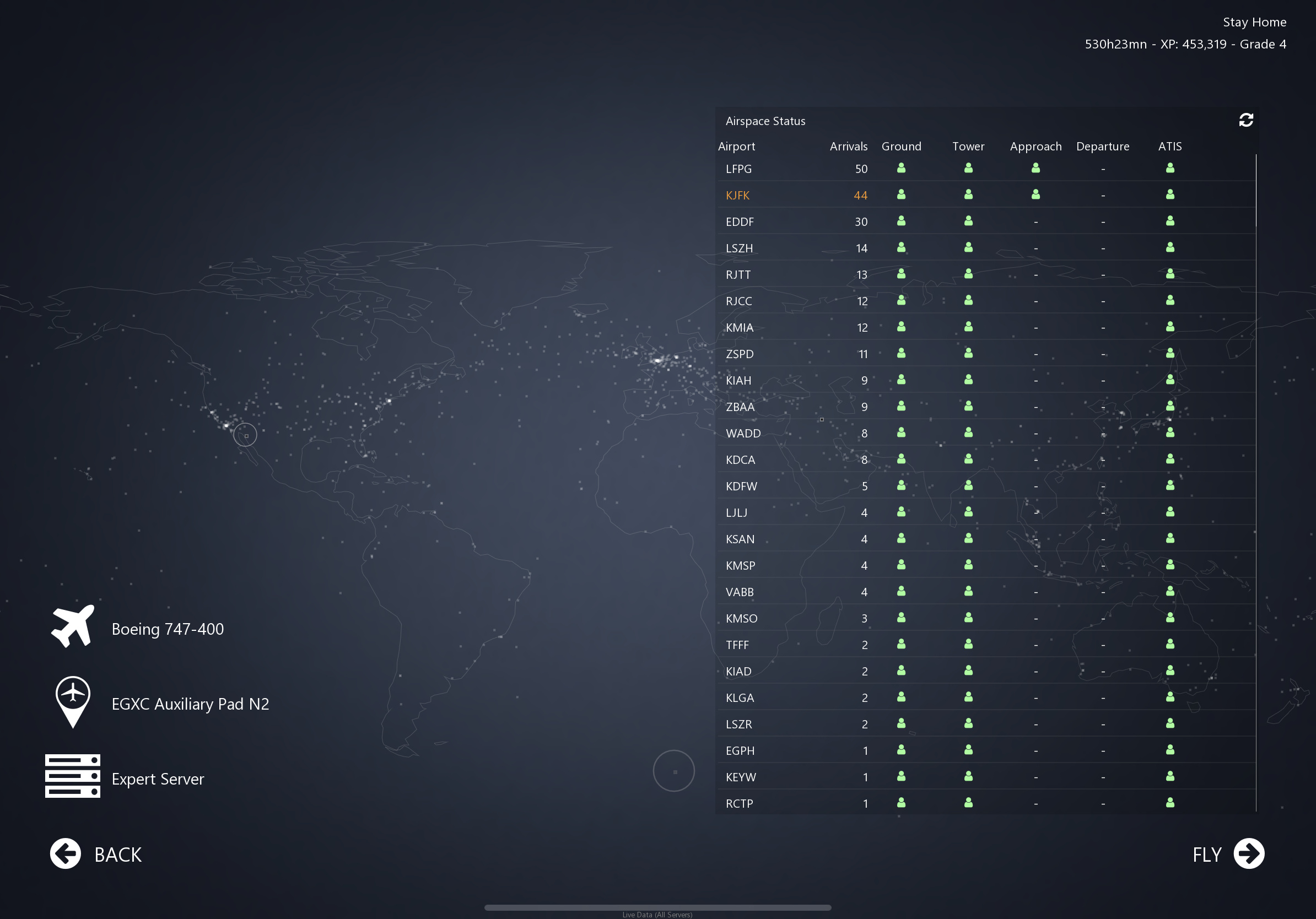Click the Stay Home user profile name
Image resolution: width=1316 pixels, height=919 pixels.
[x=1254, y=23]
